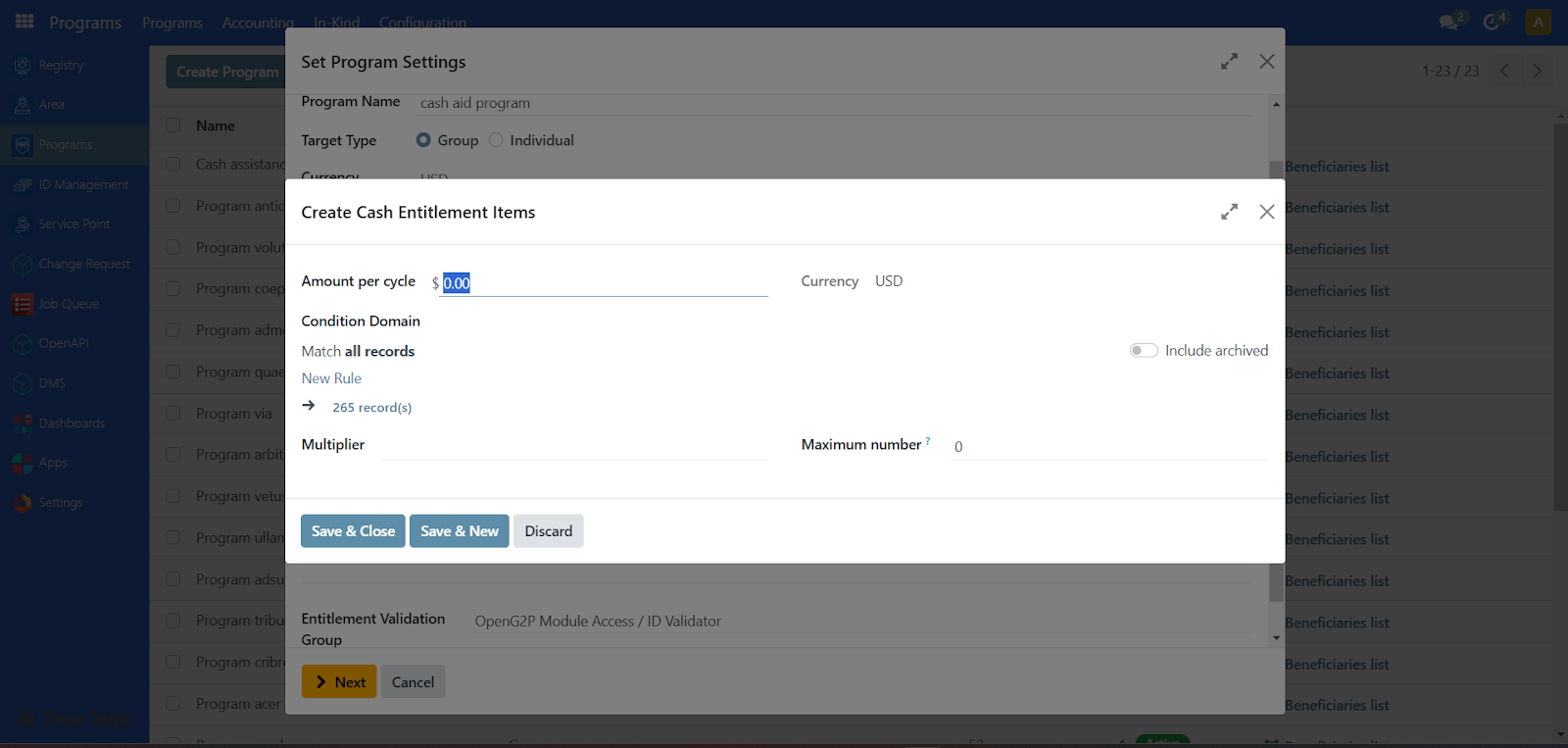Image resolution: width=1568 pixels, height=748 pixels.
Task: Open the Settings sidebar icon
Action: [23, 503]
